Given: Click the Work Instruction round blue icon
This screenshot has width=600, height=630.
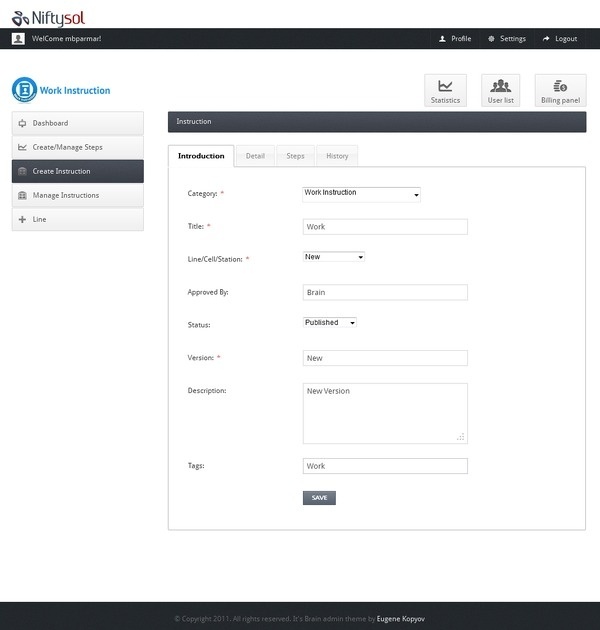Looking at the screenshot, I should pos(25,90).
